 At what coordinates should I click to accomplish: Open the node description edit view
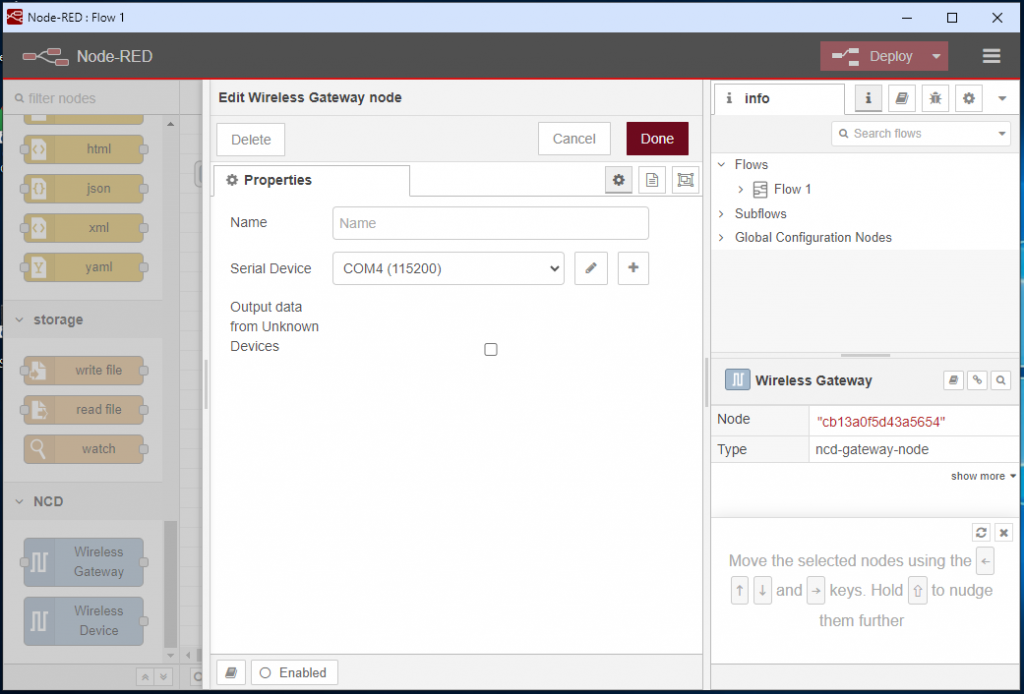(x=651, y=180)
